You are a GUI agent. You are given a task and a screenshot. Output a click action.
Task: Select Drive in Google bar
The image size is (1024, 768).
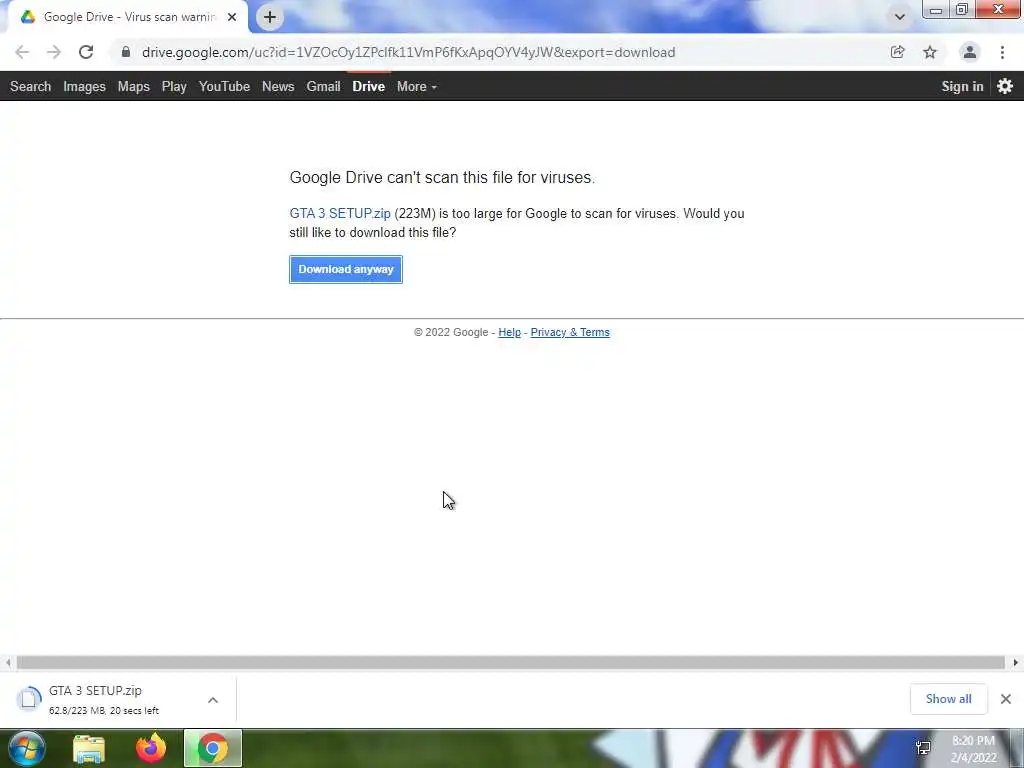(x=368, y=86)
